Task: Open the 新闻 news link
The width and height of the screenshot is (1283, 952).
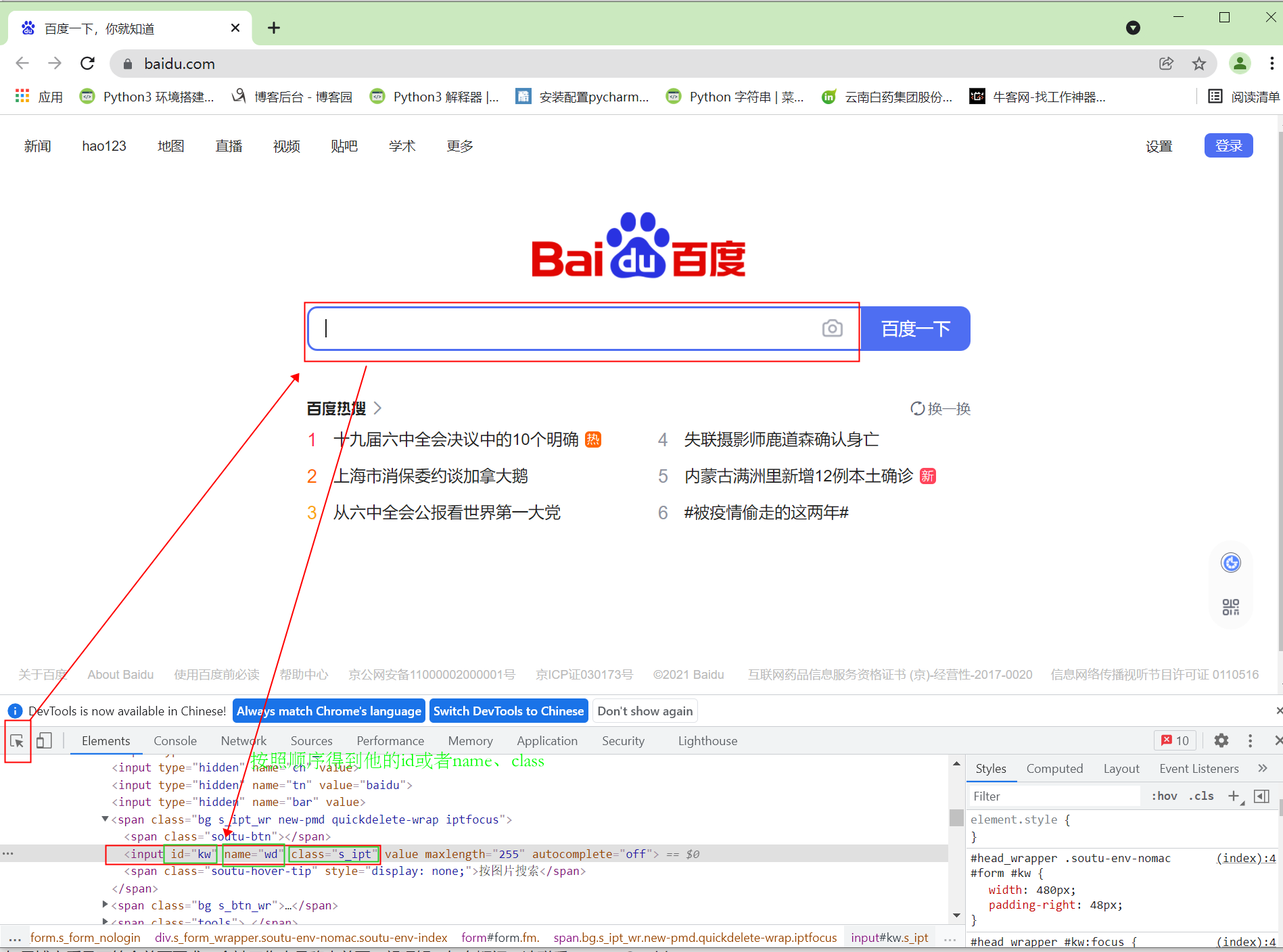Action: click(x=38, y=146)
